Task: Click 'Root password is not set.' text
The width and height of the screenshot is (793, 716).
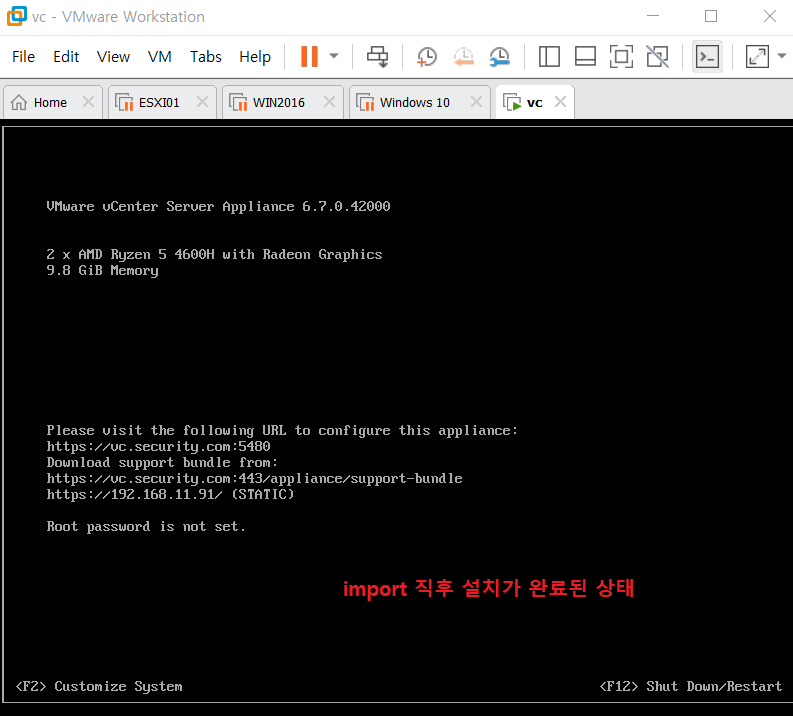Action: pos(146,526)
